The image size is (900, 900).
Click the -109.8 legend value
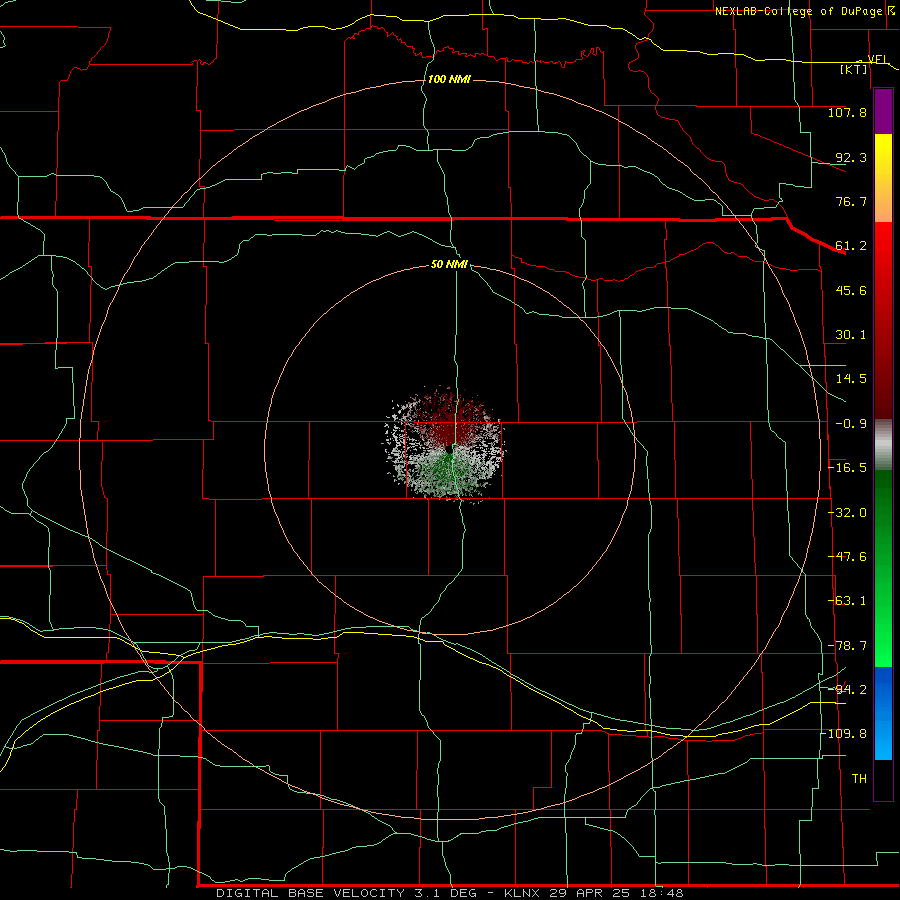click(x=844, y=734)
